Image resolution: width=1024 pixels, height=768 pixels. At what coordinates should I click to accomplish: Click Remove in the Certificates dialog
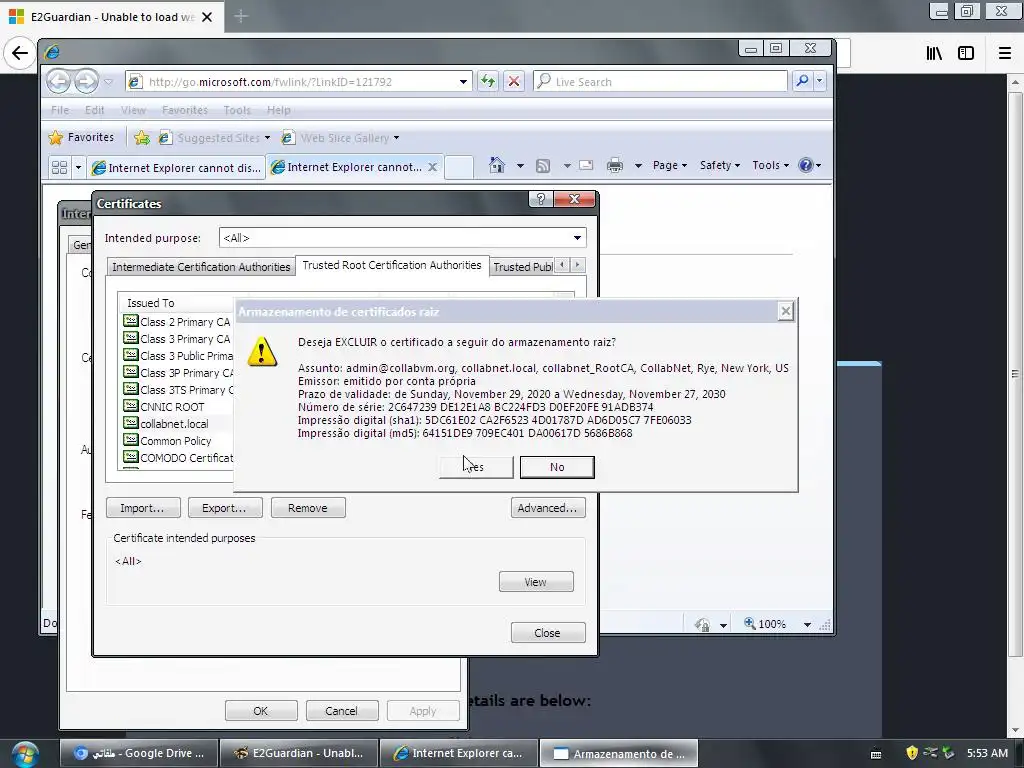(308, 507)
